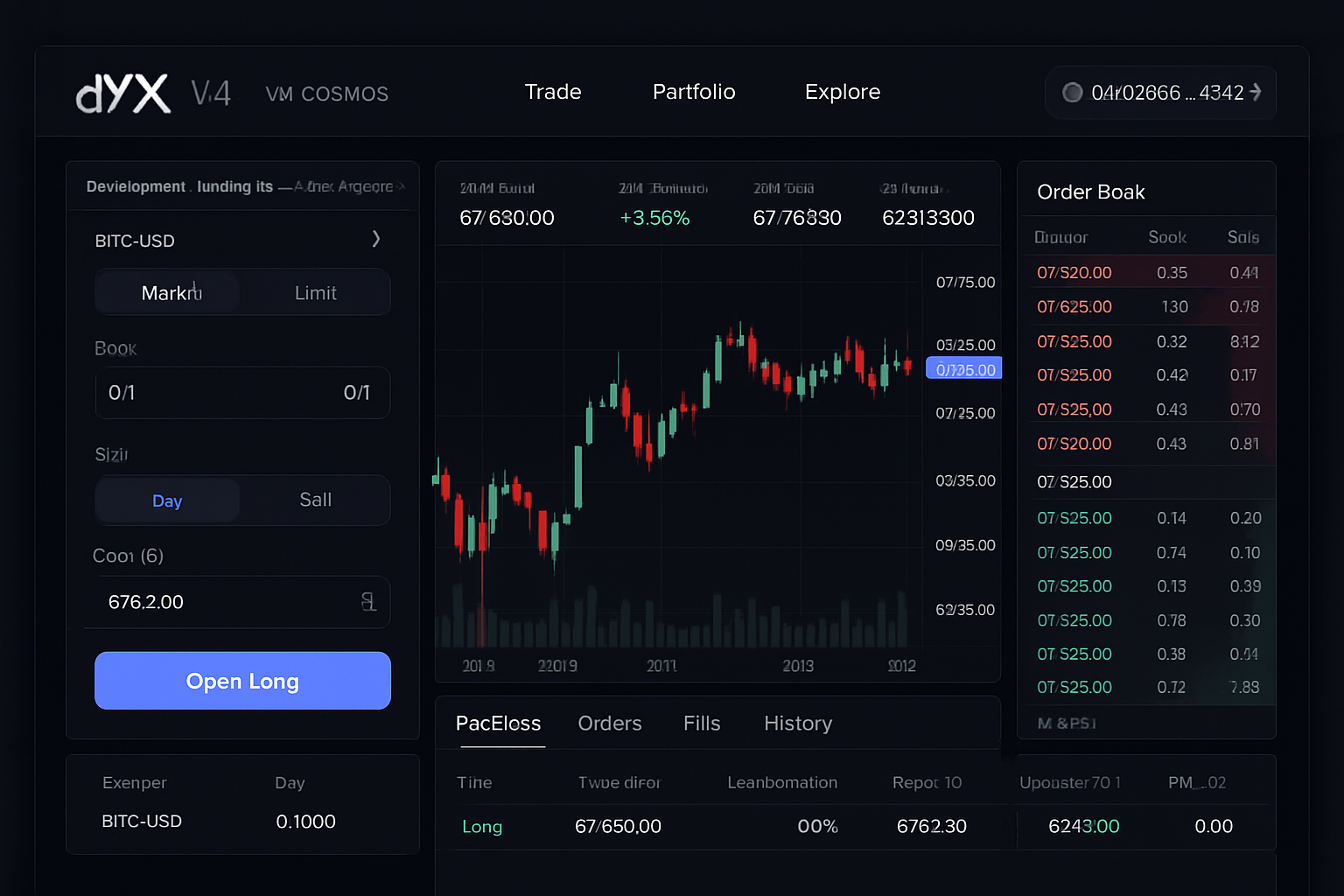Click the dYX logo in the header
Screen dimensions: 1344x896
pyautogui.click(x=123, y=92)
